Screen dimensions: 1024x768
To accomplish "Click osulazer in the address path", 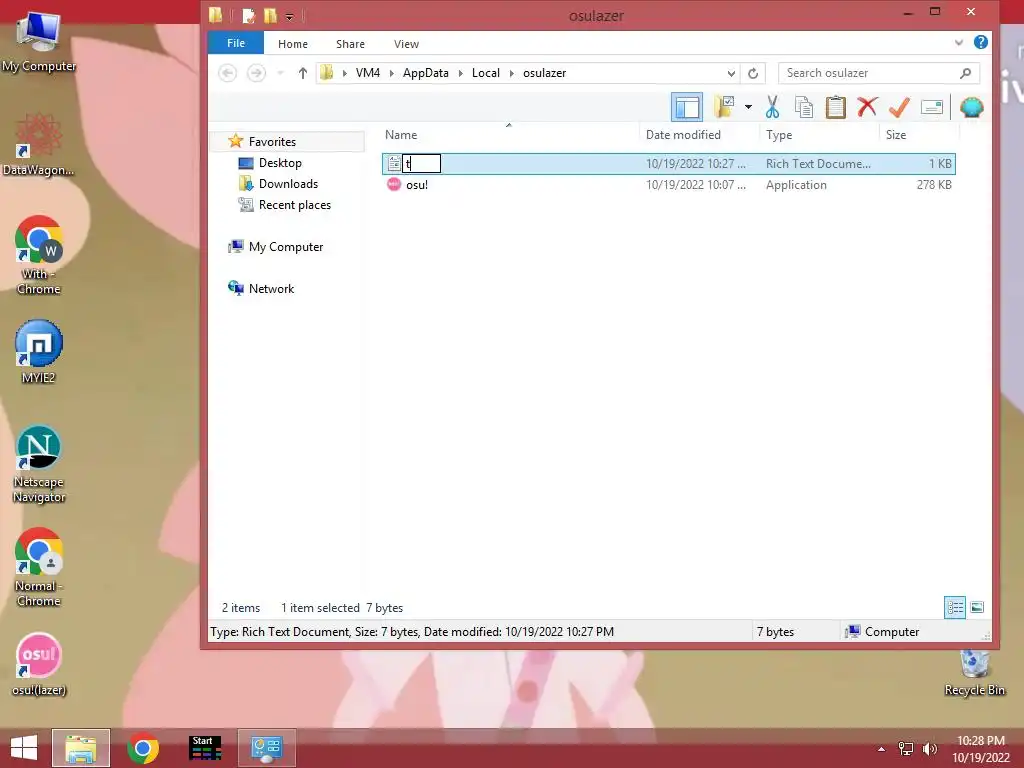I will 545,73.
